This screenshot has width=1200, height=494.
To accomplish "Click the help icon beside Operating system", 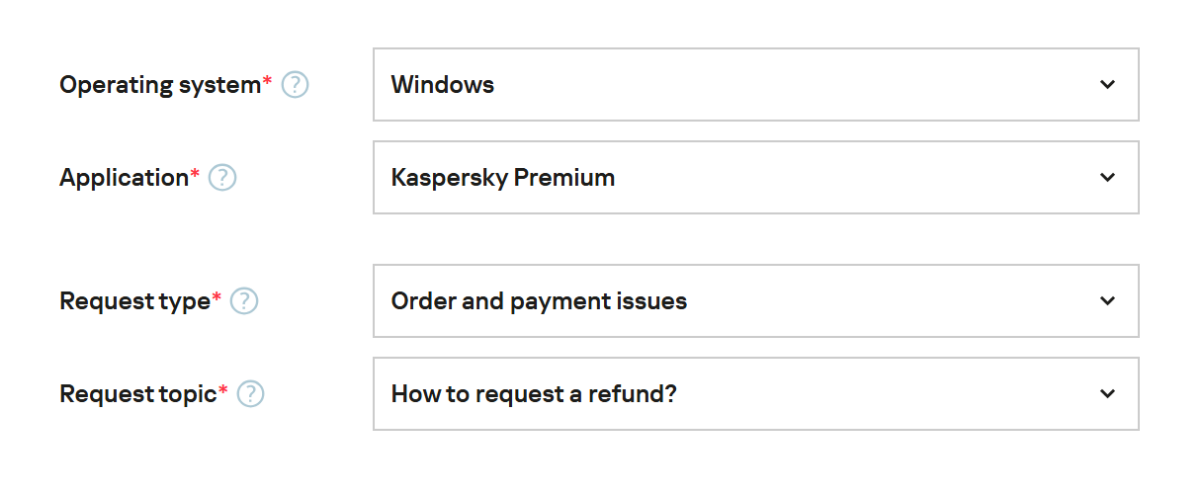I will (x=295, y=85).
